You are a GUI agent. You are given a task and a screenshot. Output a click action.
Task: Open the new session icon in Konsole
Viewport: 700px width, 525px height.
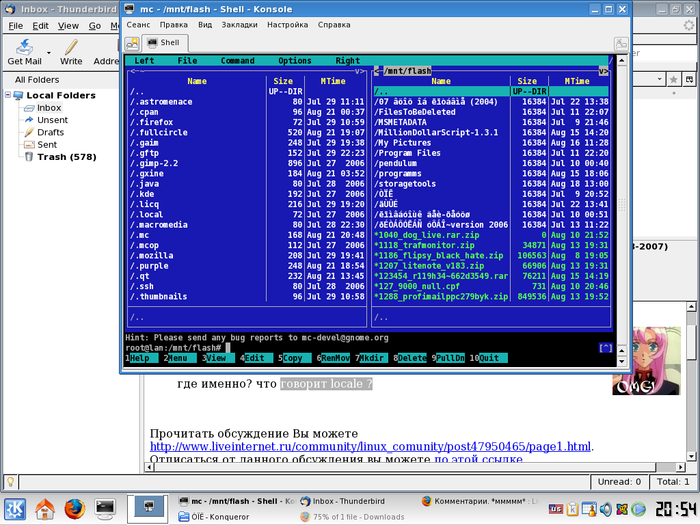132,43
